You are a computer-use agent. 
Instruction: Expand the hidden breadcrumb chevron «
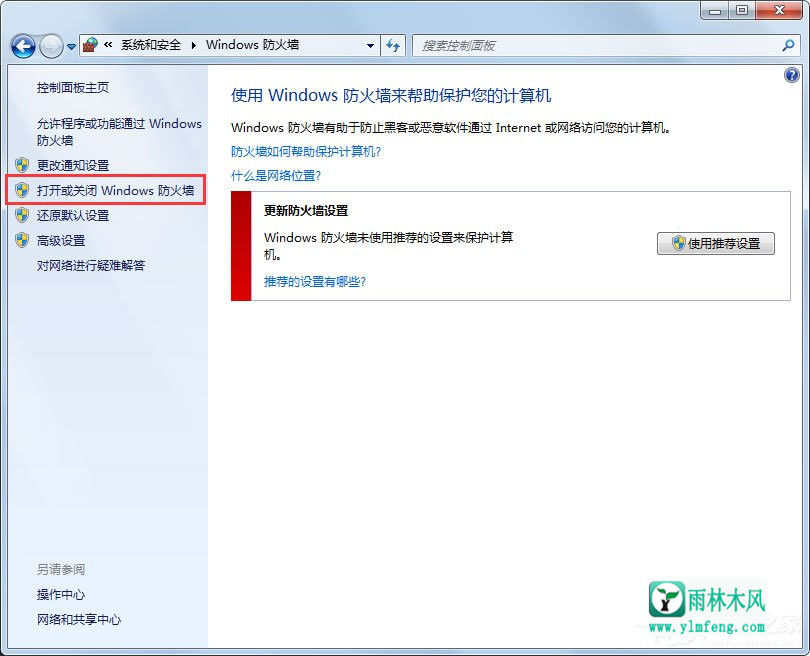(x=108, y=45)
